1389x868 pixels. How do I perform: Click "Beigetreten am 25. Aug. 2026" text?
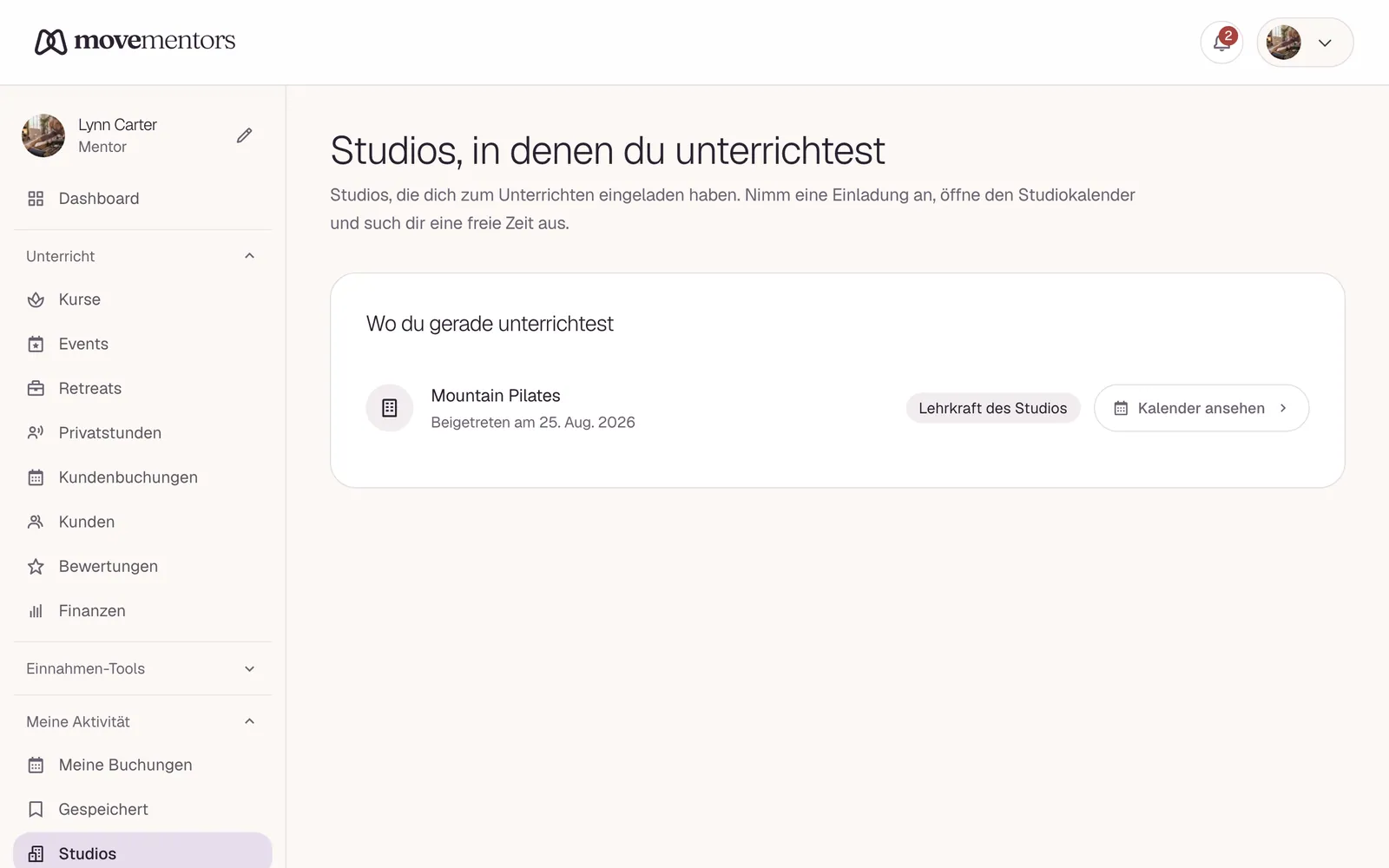coord(533,423)
